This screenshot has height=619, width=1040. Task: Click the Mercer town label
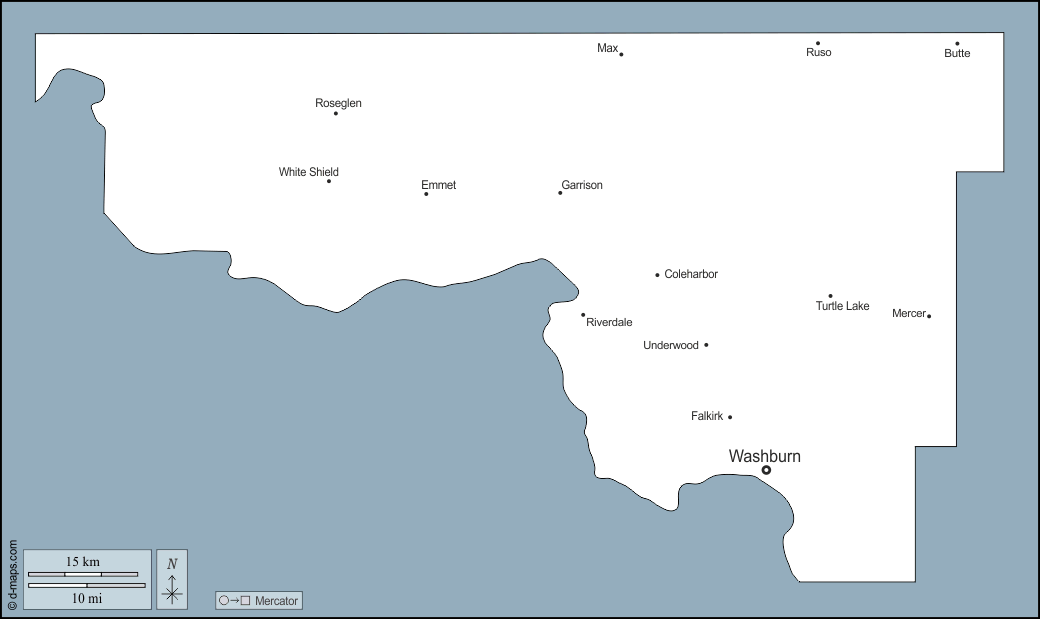click(908, 313)
